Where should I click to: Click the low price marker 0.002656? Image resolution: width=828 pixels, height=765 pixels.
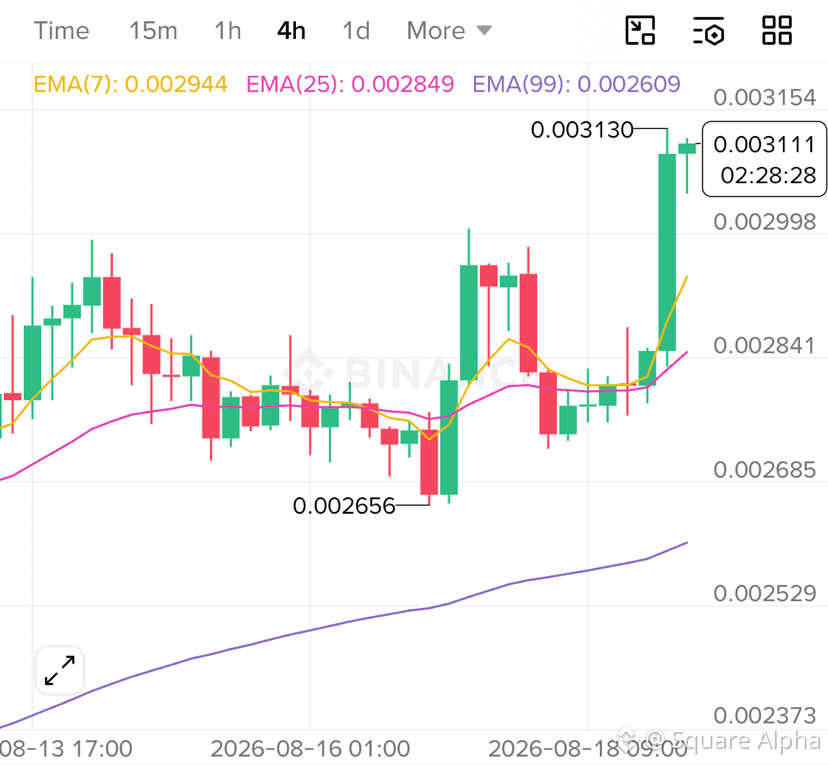coord(344,506)
